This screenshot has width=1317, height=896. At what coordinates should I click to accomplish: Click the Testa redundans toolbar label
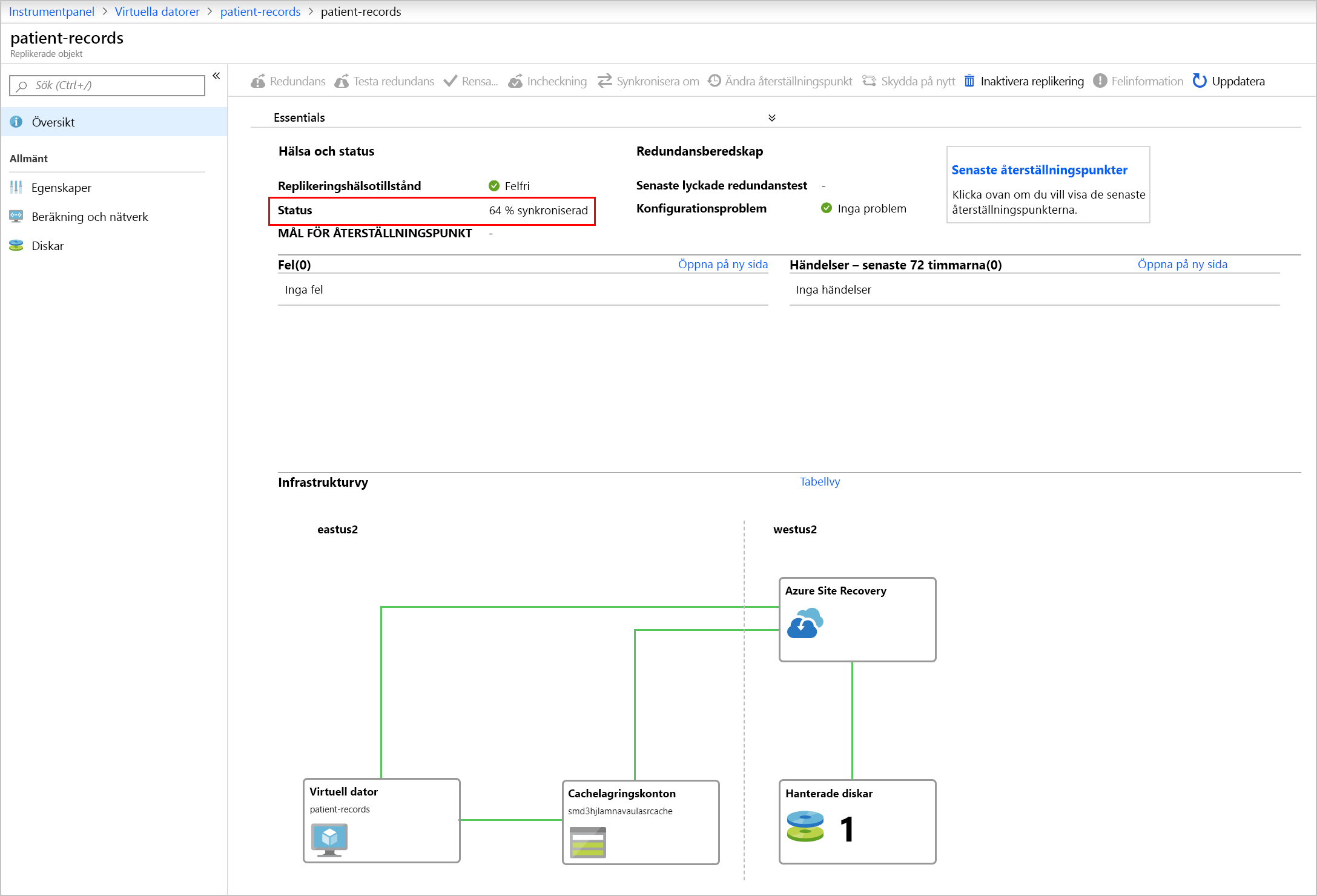pos(394,81)
